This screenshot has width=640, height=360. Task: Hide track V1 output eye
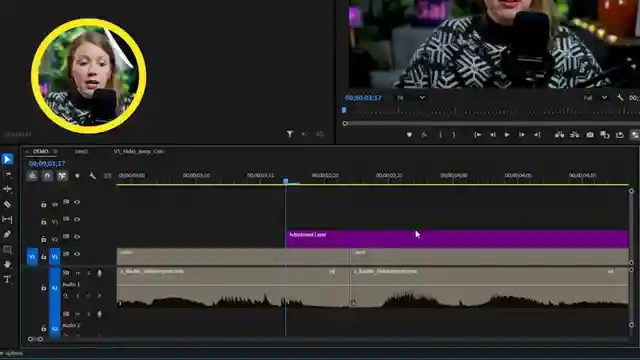tap(77, 254)
